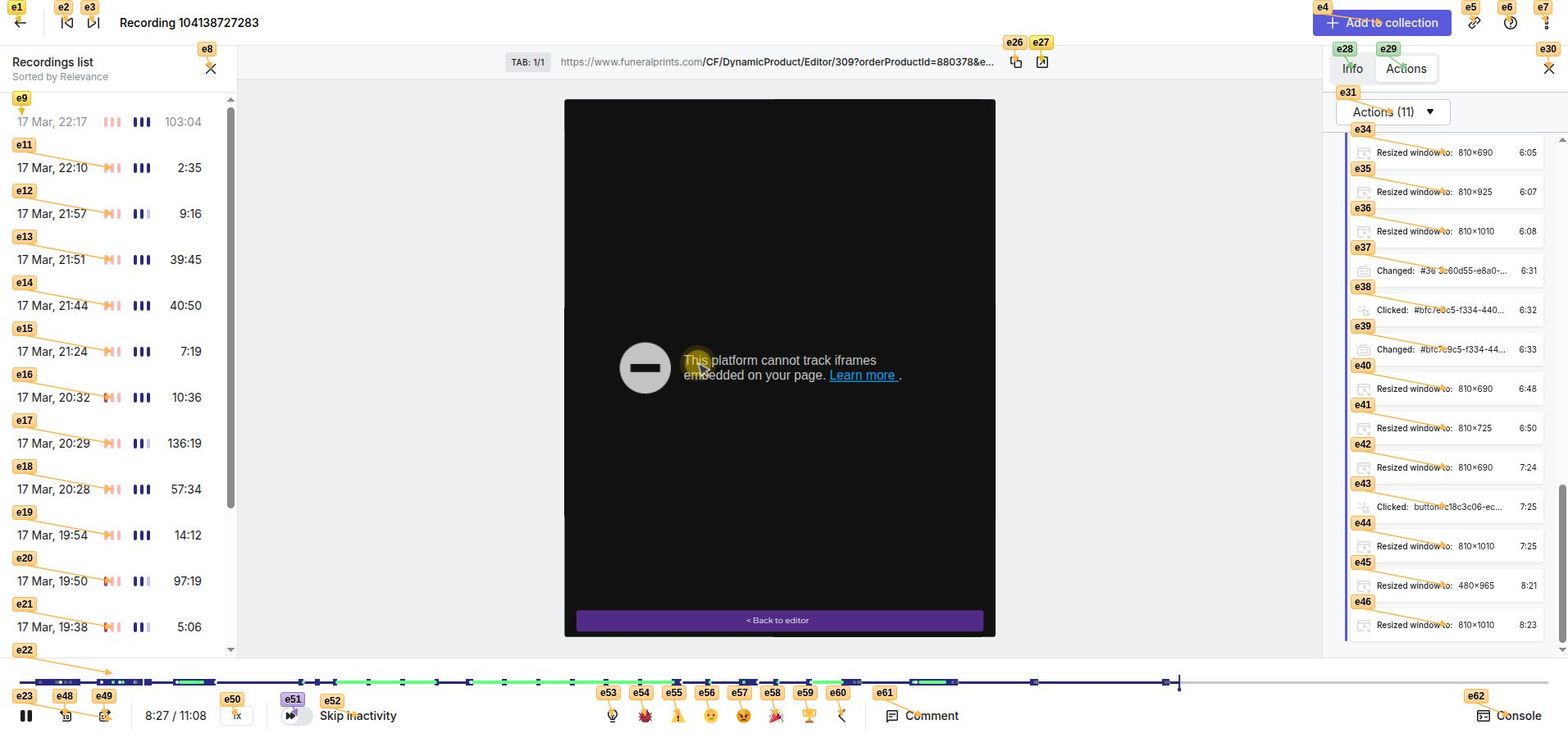This screenshot has height=742, width=1568.
Task: Jump to Clicked button action at 7:25
Action: coord(1446,507)
